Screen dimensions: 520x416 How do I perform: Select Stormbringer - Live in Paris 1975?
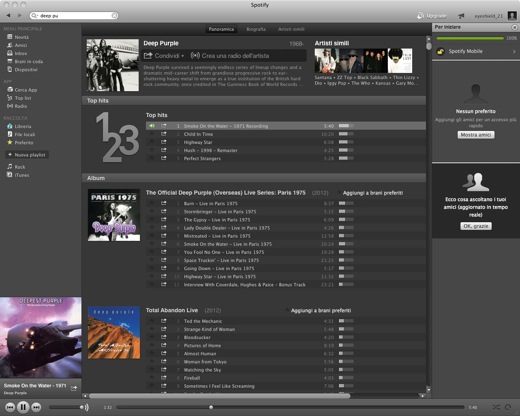click(x=286, y=212)
